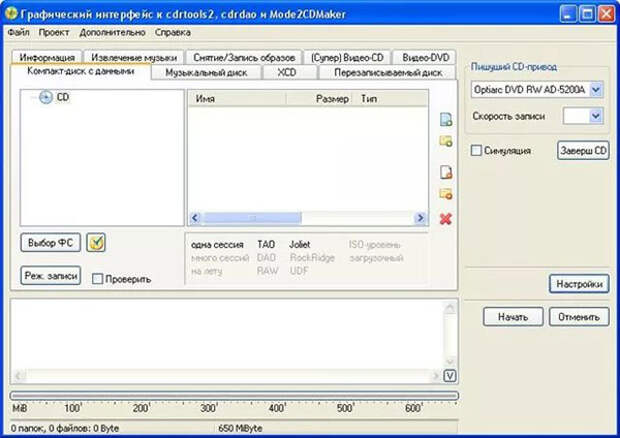Open the XCD tab
This screenshot has height=438, width=620.
coord(287,73)
